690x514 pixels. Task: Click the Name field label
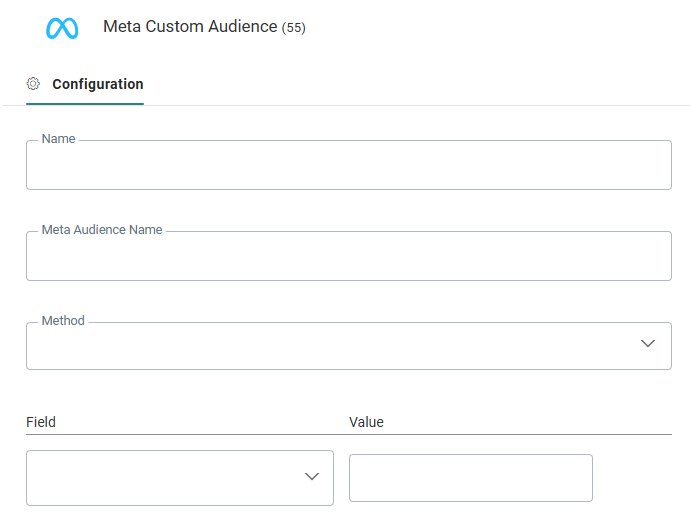pyautogui.click(x=58, y=139)
